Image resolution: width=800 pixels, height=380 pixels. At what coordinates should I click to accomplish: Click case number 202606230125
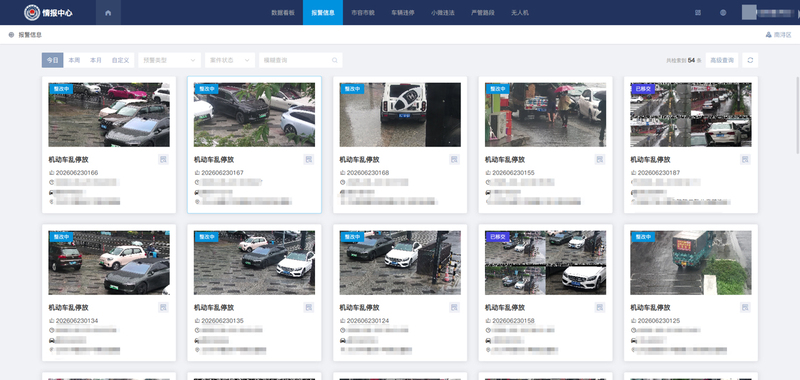659,321
